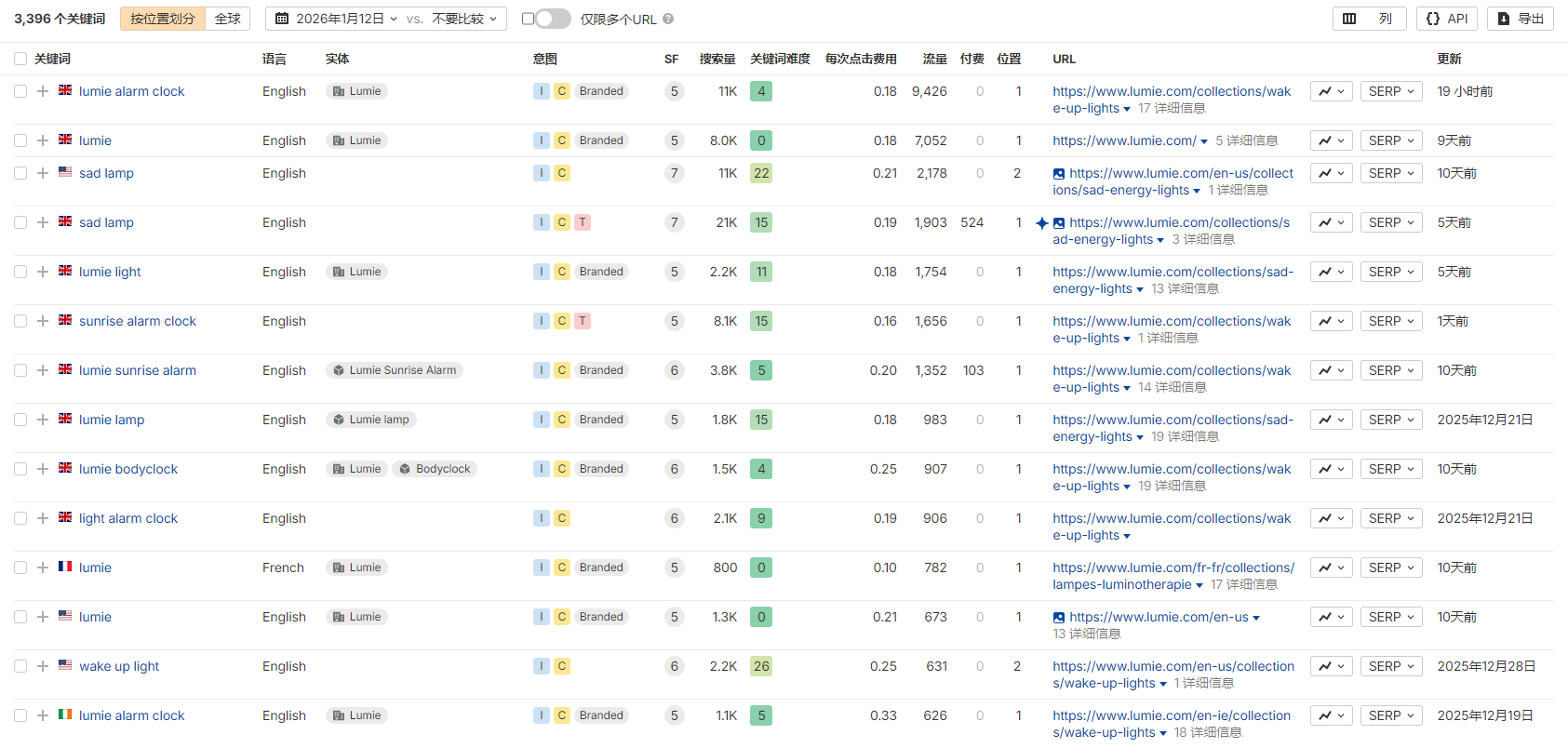This screenshot has height=748, width=1568.
Task: Click the plus icon beside "lumie bodyclock"
Action: click(43, 469)
